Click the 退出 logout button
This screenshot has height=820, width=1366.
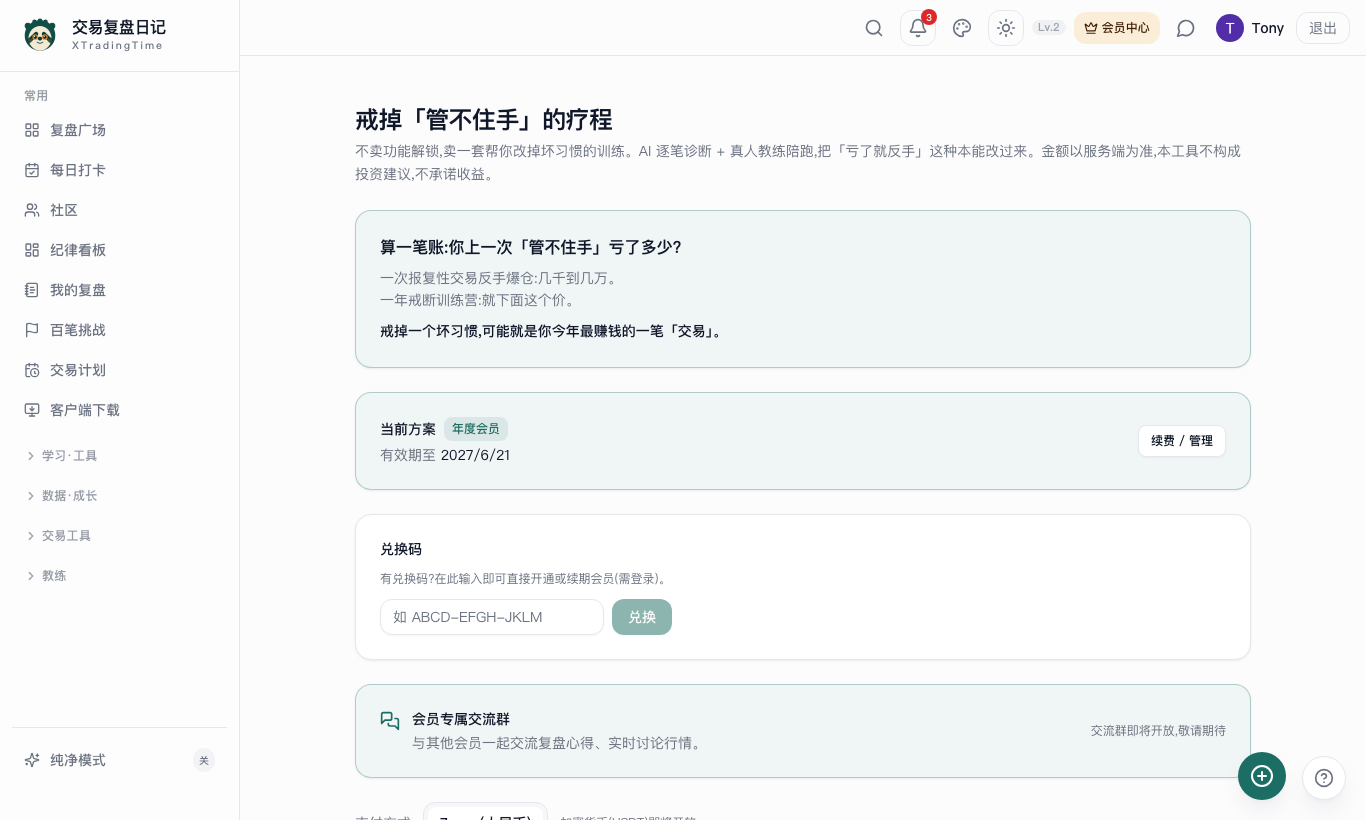point(1323,28)
